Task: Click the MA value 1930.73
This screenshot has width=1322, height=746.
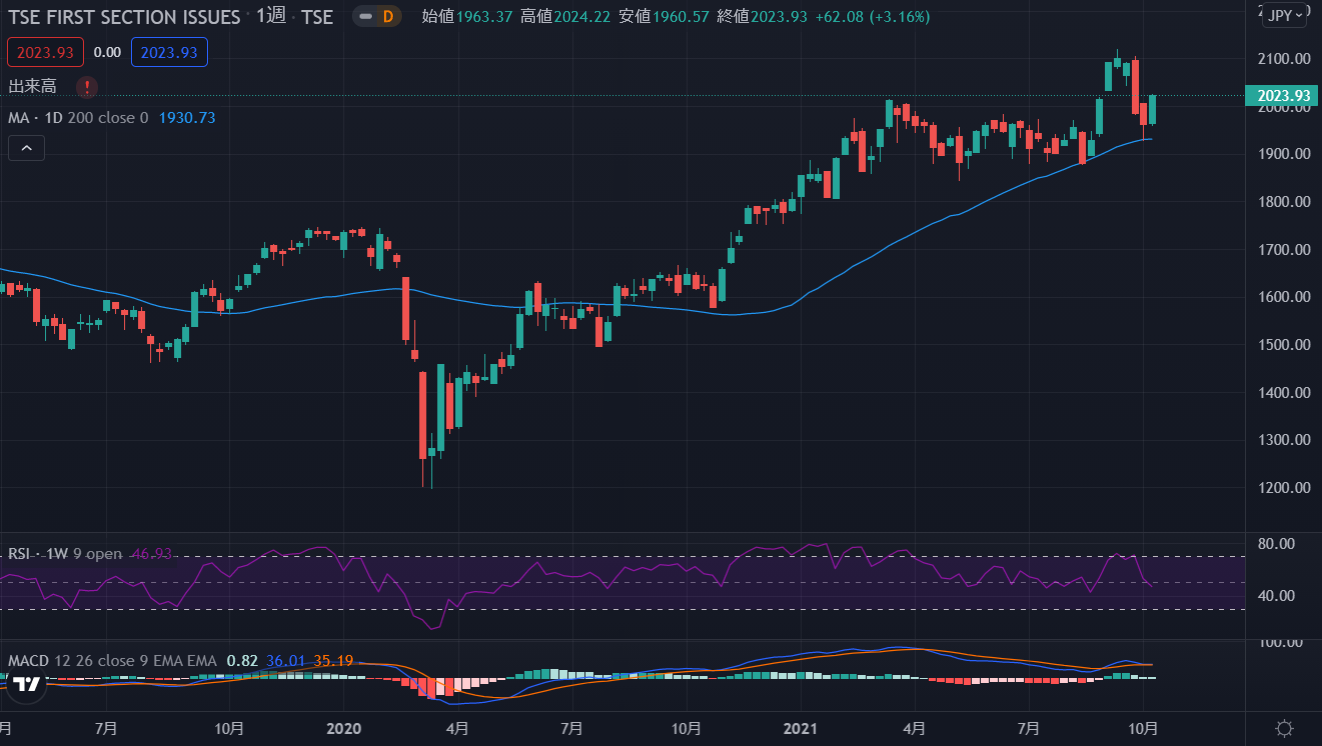Action: pyautogui.click(x=187, y=118)
